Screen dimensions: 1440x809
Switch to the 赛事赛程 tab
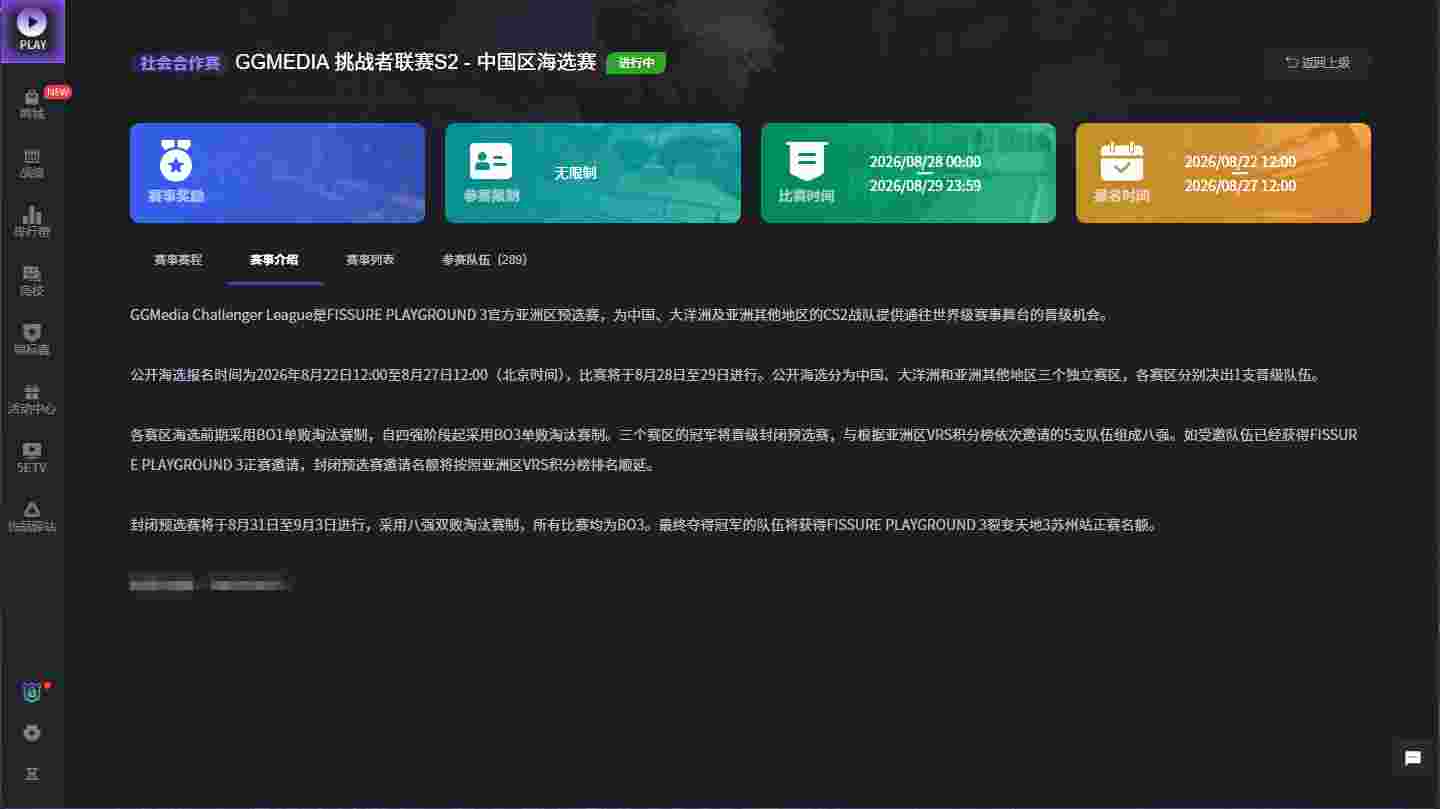[x=178, y=260]
